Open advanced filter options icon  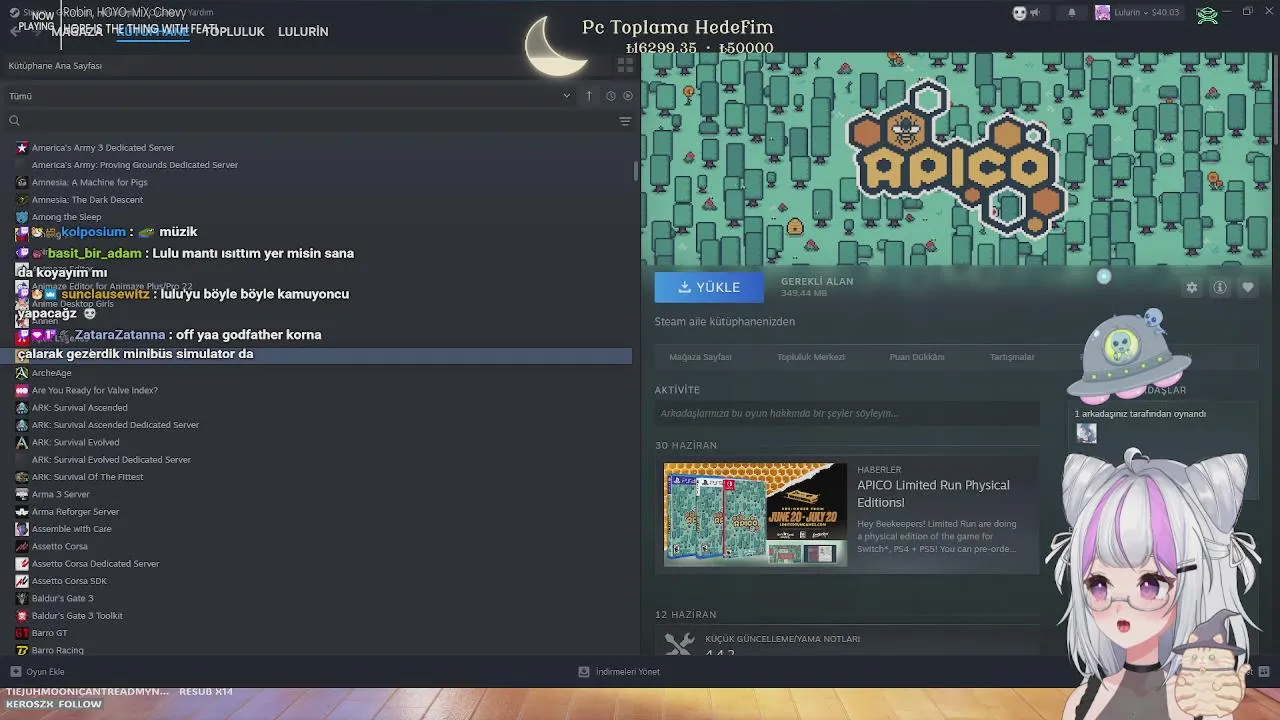[x=625, y=121]
